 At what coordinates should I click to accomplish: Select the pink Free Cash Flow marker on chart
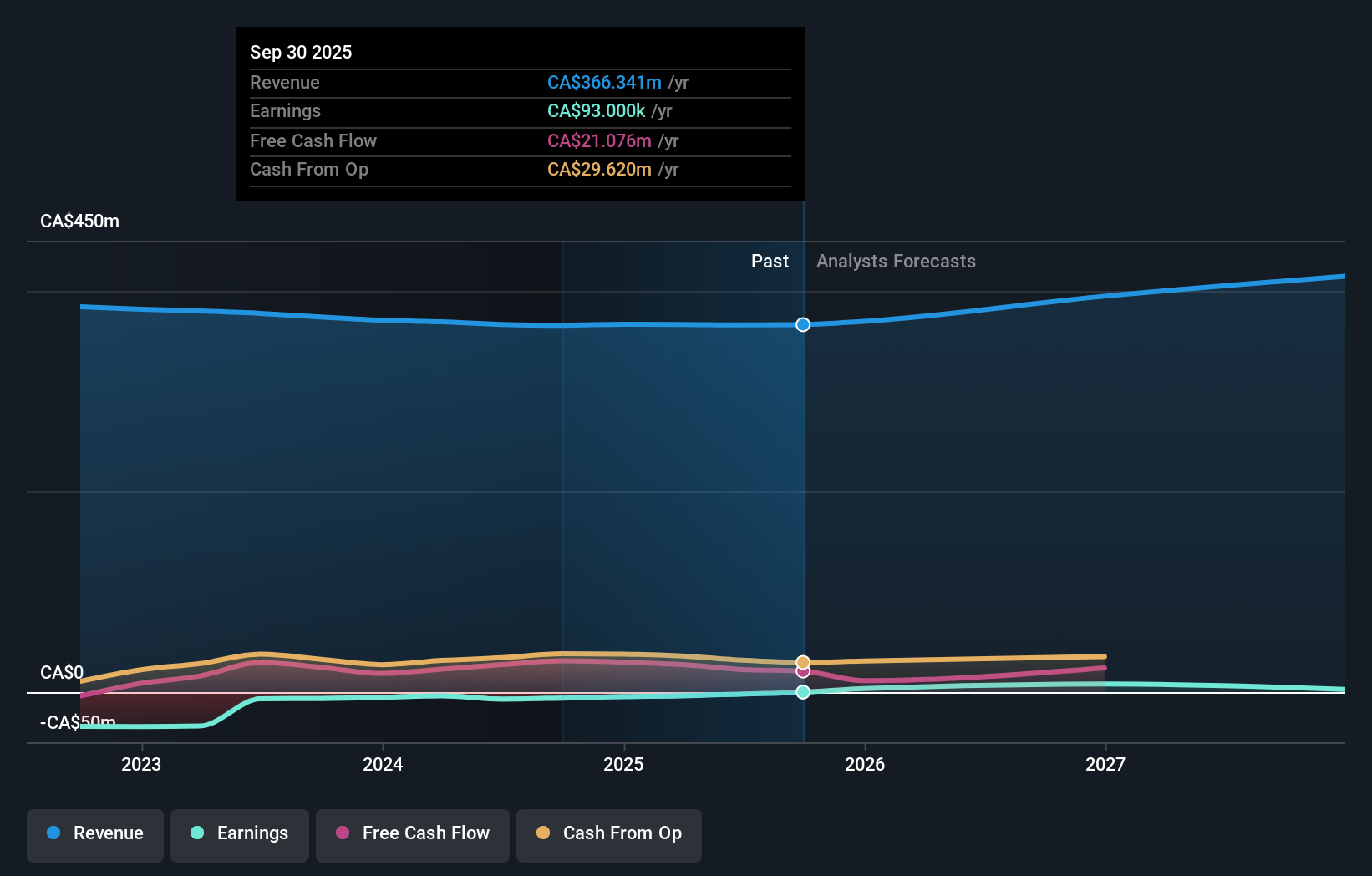click(802, 673)
